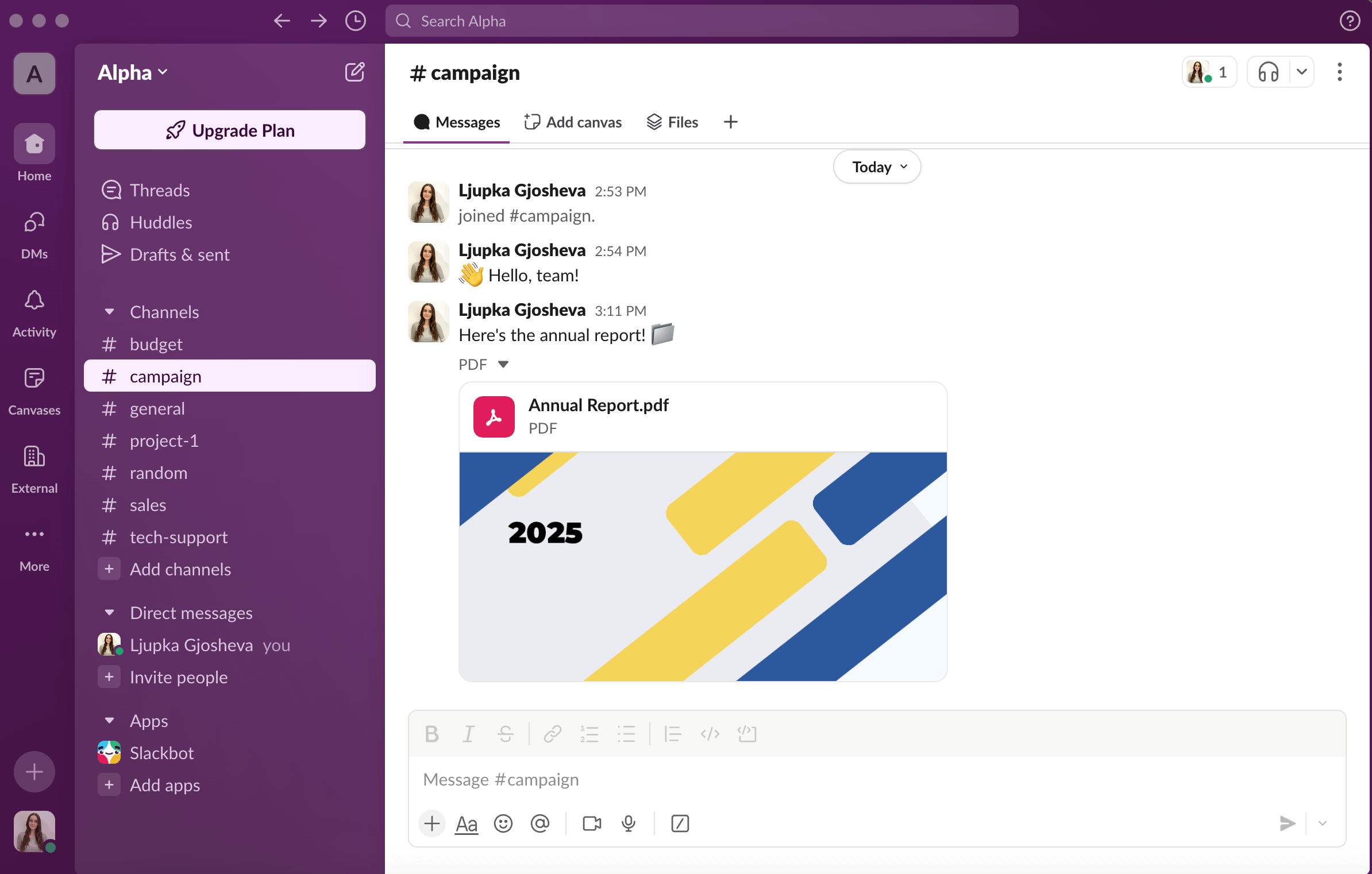The image size is (1372, 874).
Task: Open the Alpha workspace dropdown menu
Action: (x=133, y=72)
